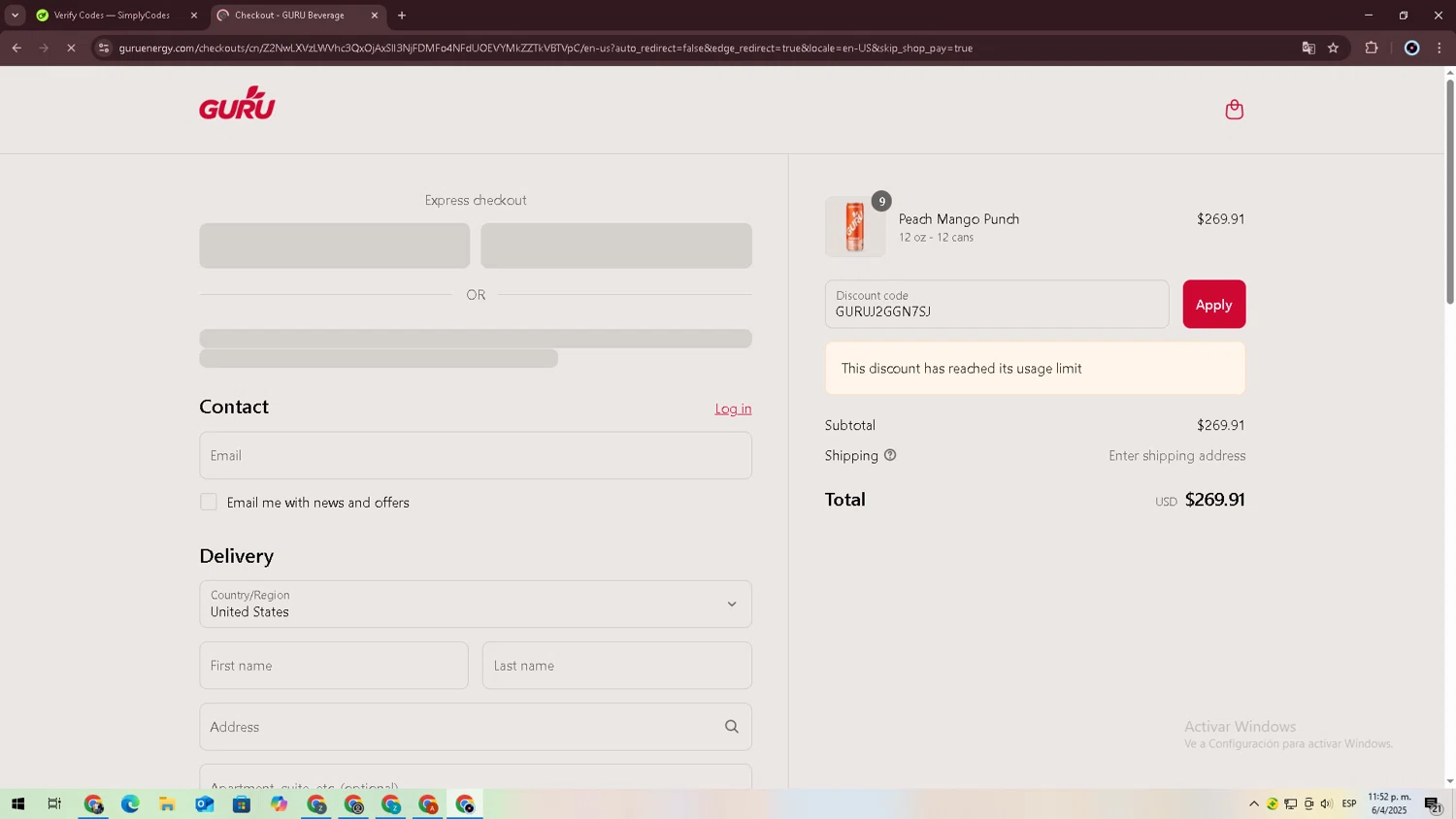
Task: Open a new browser tab
Action: (x=402, y=16)
